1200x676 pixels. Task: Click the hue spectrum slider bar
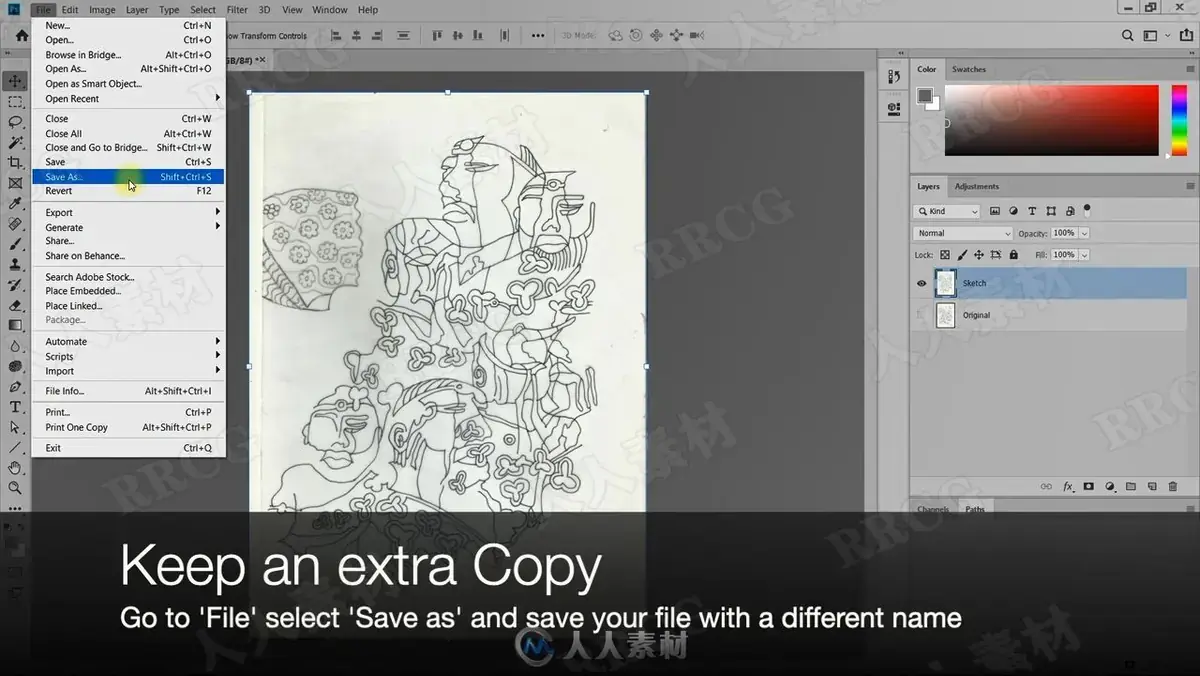1179,120
